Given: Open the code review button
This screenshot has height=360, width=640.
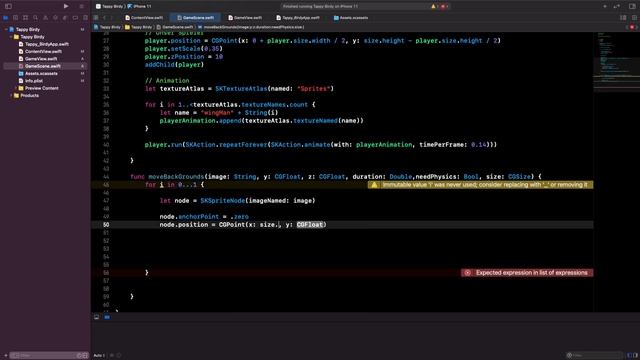Looking at the screenshot, I should (617, 7).
